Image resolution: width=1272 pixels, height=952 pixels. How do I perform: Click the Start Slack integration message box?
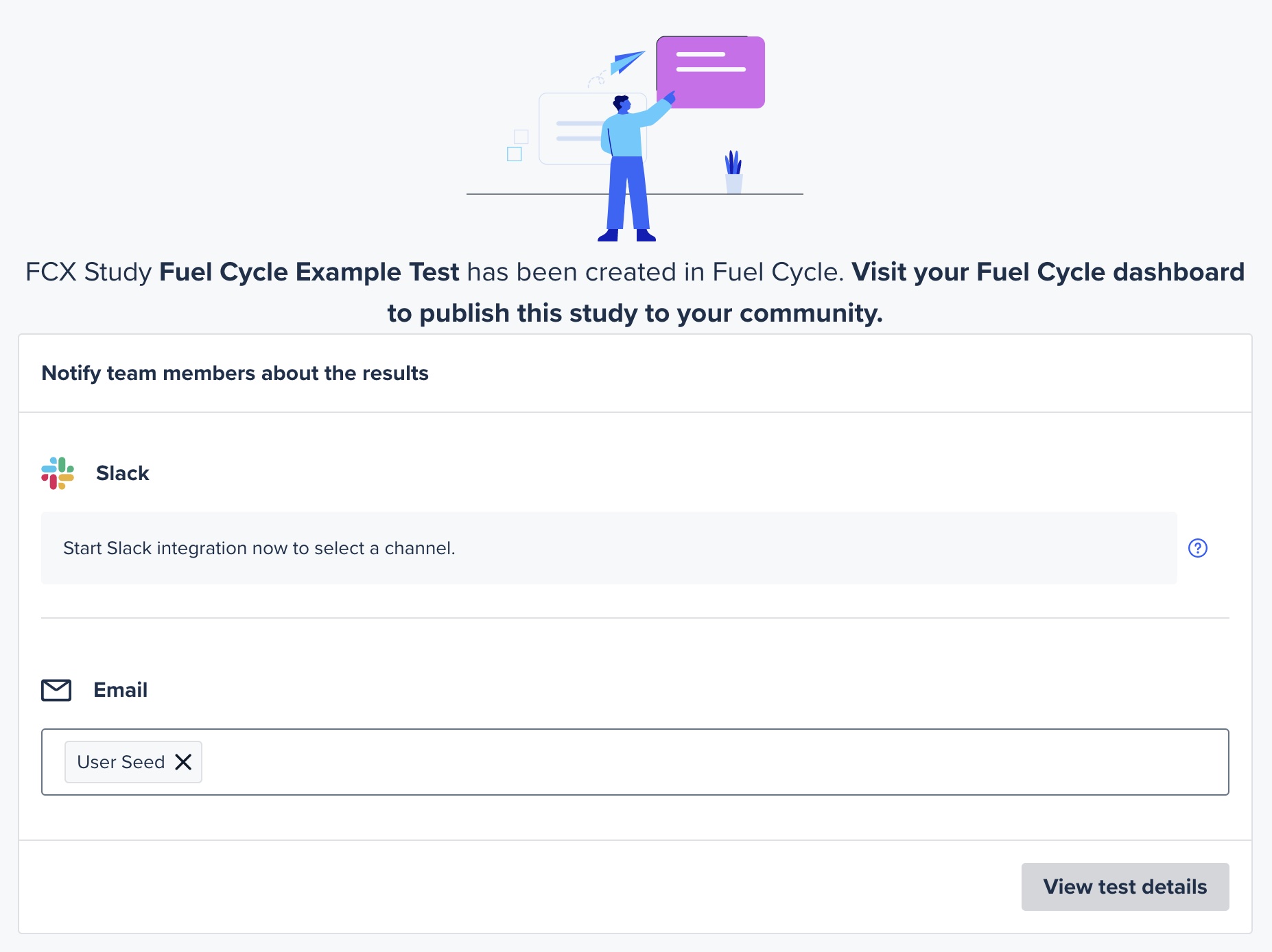point(609,548)
